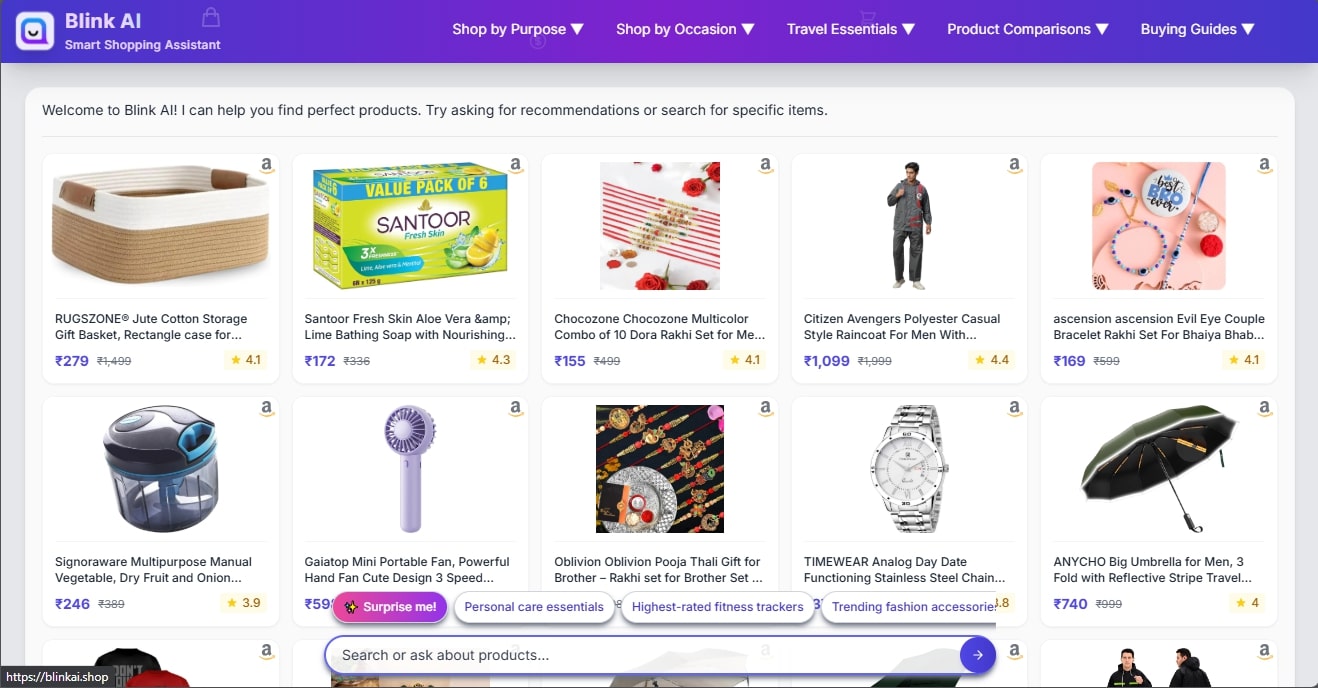This screenshot has width=1318, height=688.
Task: Open the Chocozone Dora Rakhi product link
Action: click(659, 327)
